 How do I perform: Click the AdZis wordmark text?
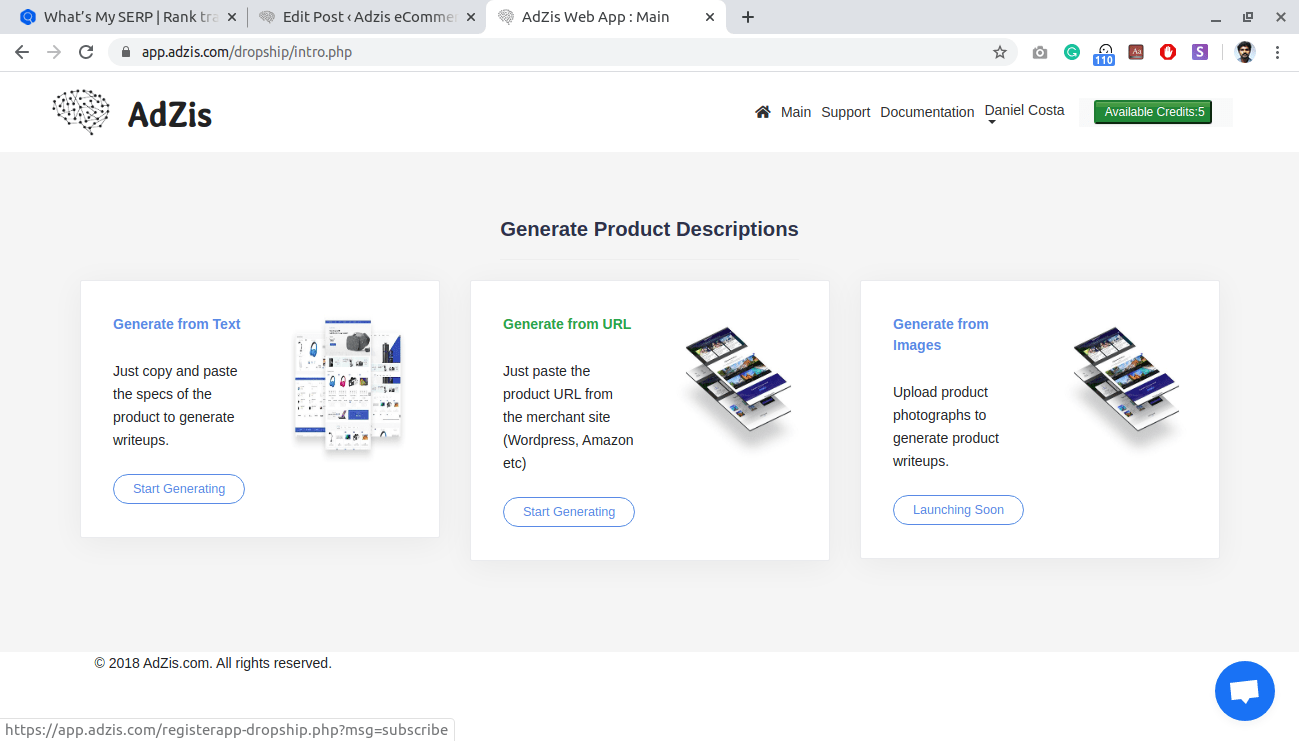click(x=170, y=115)
